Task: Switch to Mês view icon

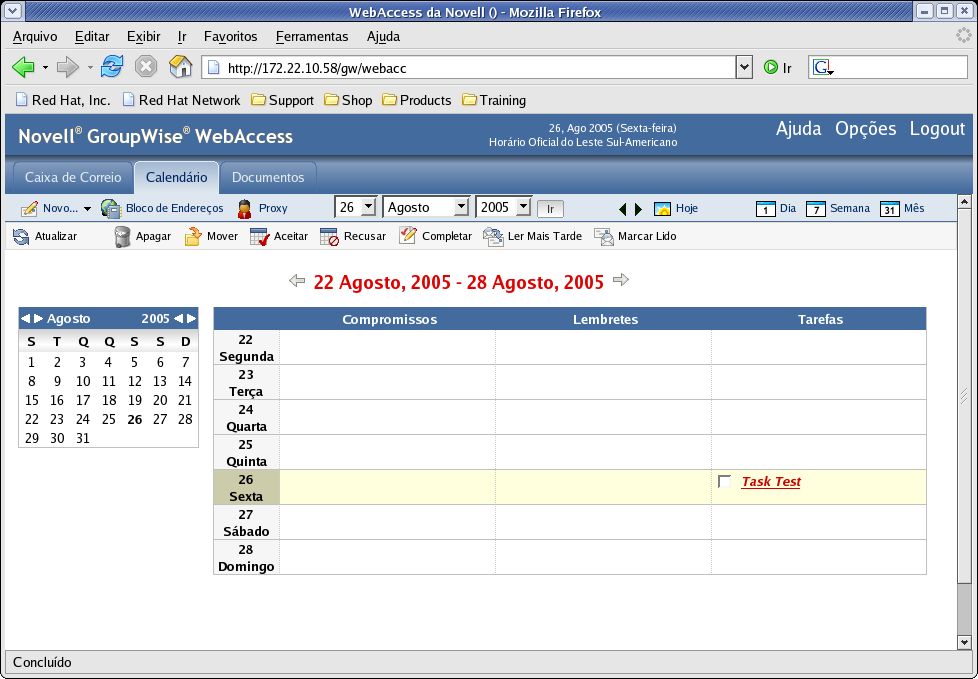Action: tap(890, 209)
